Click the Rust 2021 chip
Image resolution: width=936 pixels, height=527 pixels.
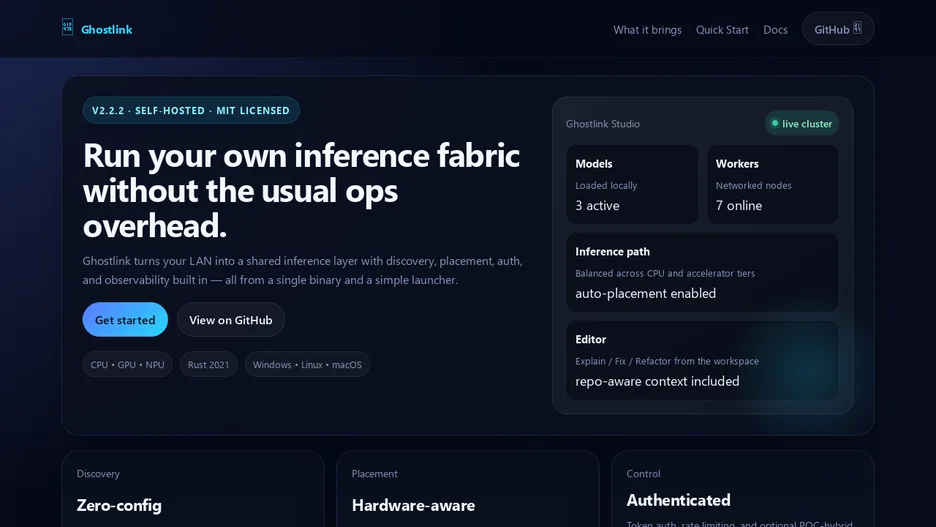[x=208, y=365]
